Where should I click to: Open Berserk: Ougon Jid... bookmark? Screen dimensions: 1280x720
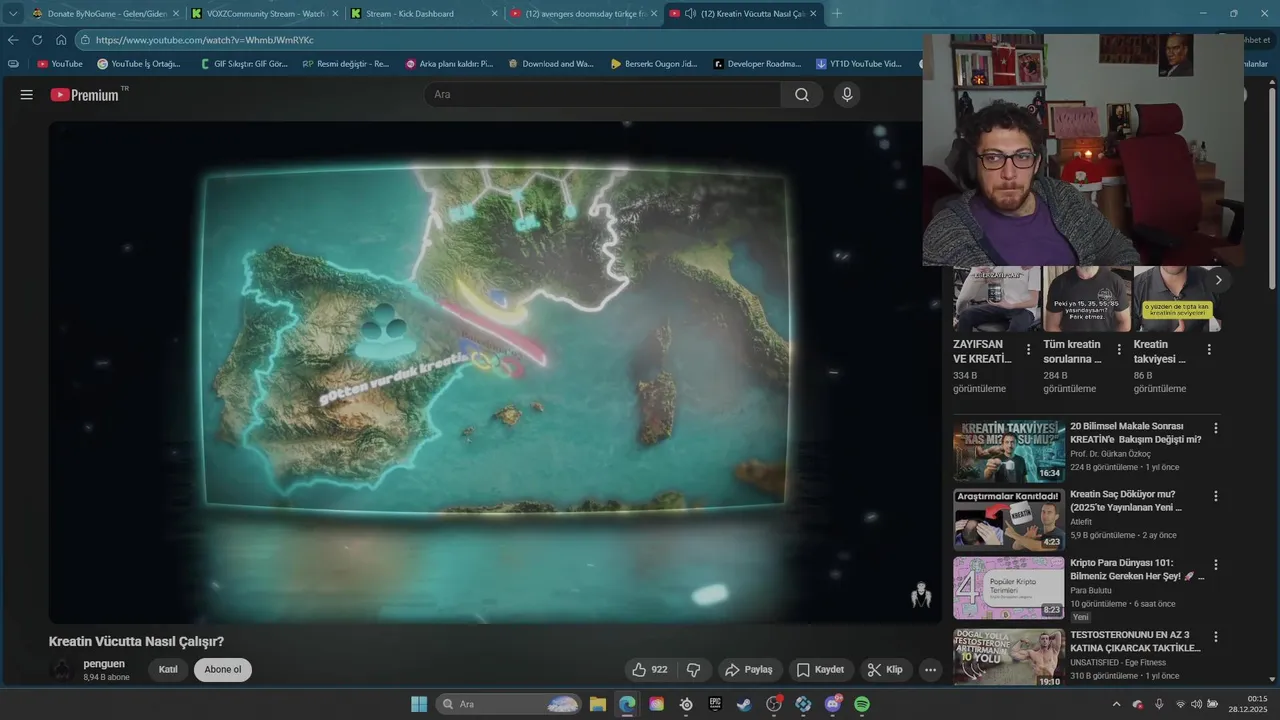coord(654,64)
